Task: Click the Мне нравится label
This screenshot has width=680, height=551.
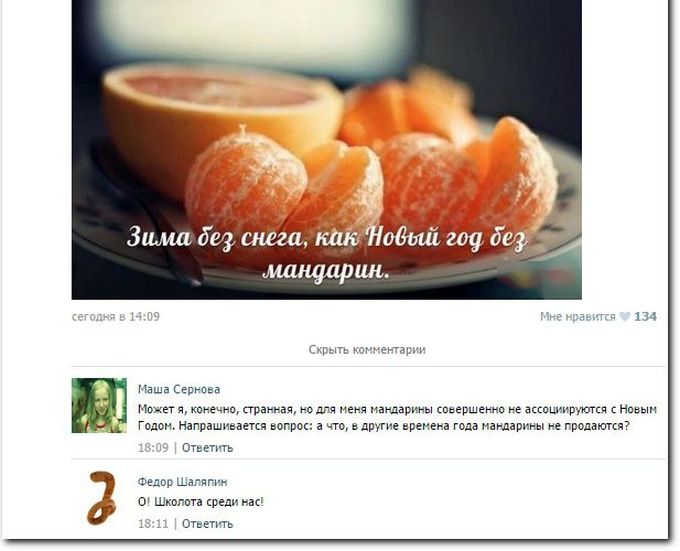Action: (578, 317)
